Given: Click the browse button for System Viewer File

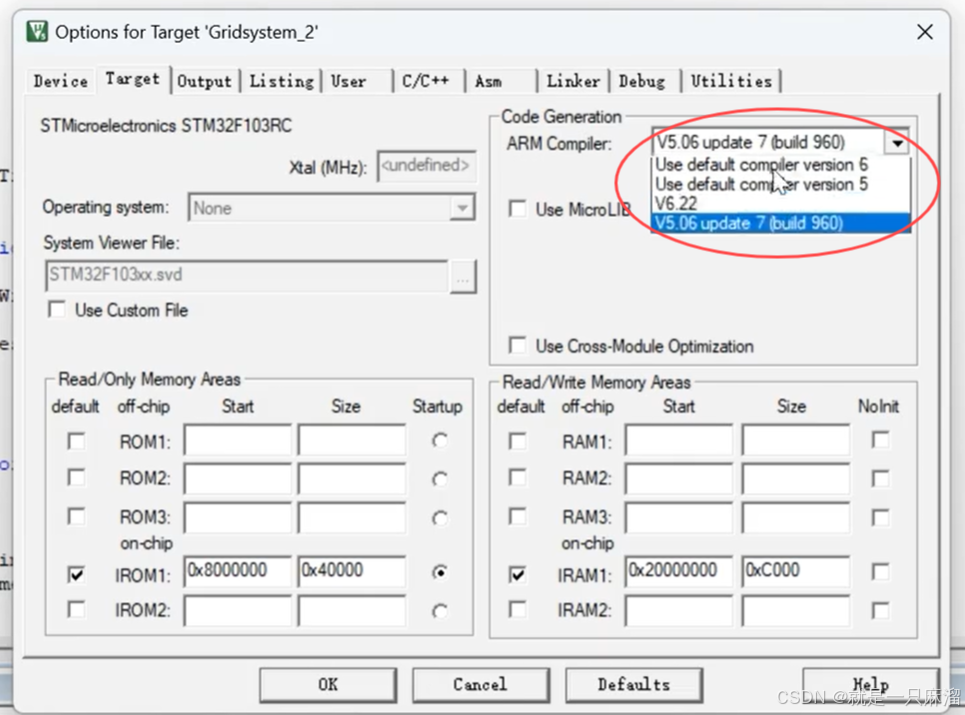Looking at the screenshot, I should (x=463, y=276).
